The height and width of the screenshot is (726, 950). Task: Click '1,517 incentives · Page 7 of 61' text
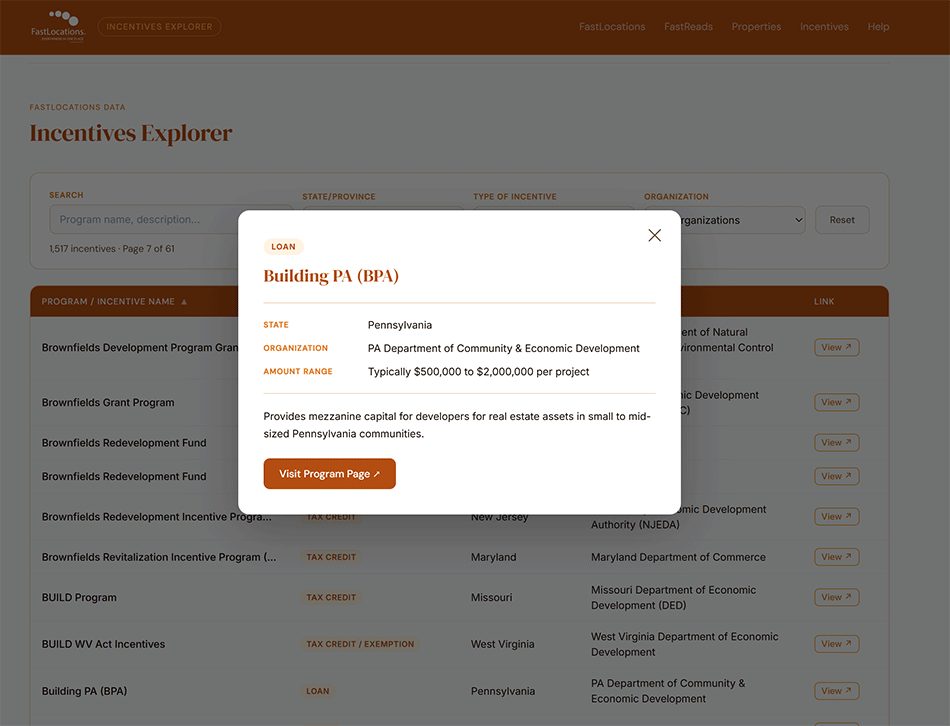(x=111, y=248)
